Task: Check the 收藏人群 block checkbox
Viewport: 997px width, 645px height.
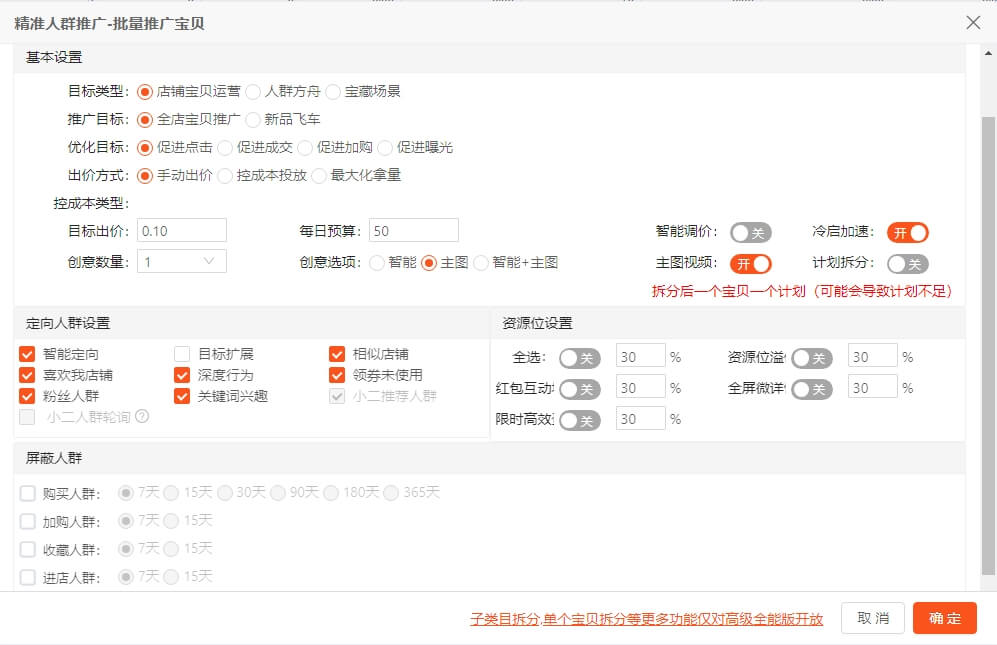Action: tap(27, 549)
